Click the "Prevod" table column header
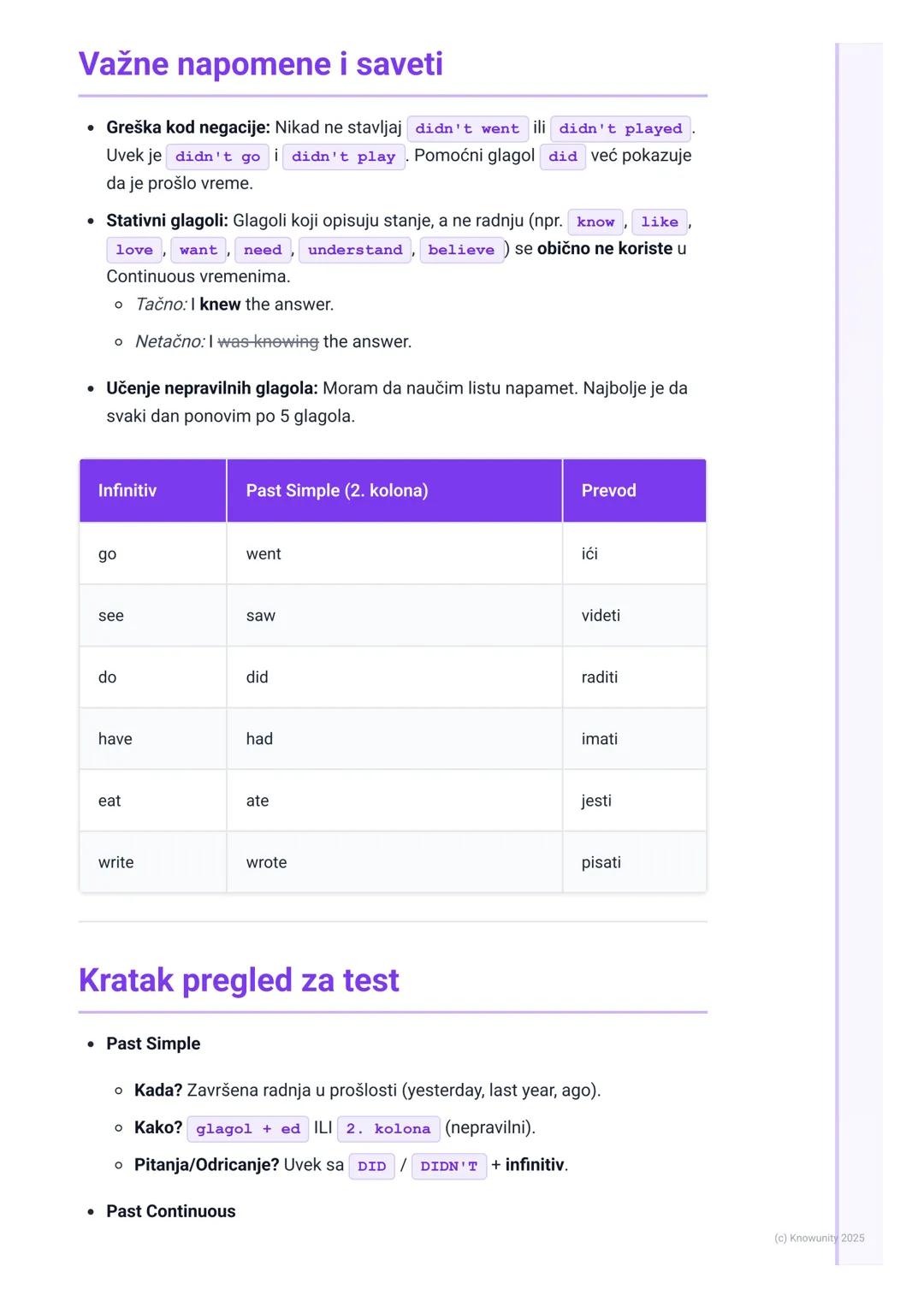 (609, 490)
